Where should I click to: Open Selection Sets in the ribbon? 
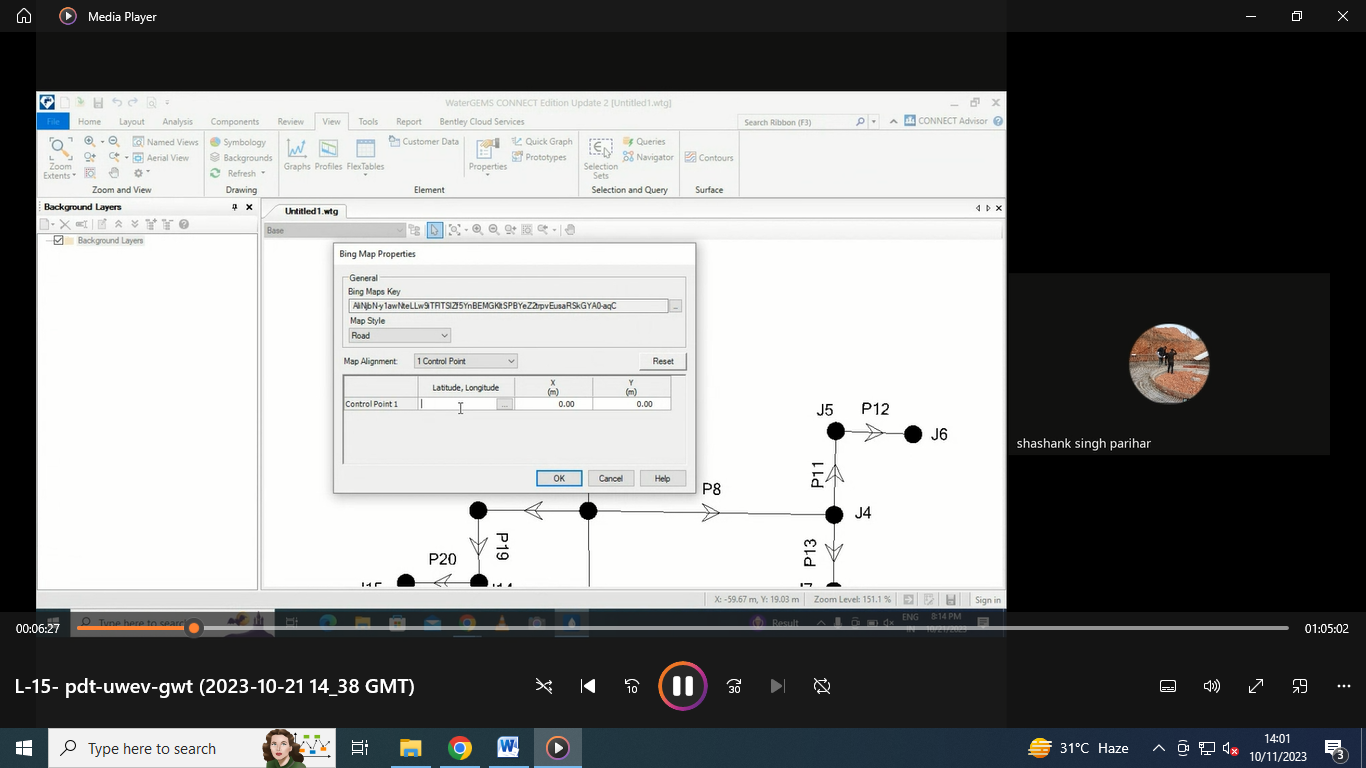[x=600, y=158]
